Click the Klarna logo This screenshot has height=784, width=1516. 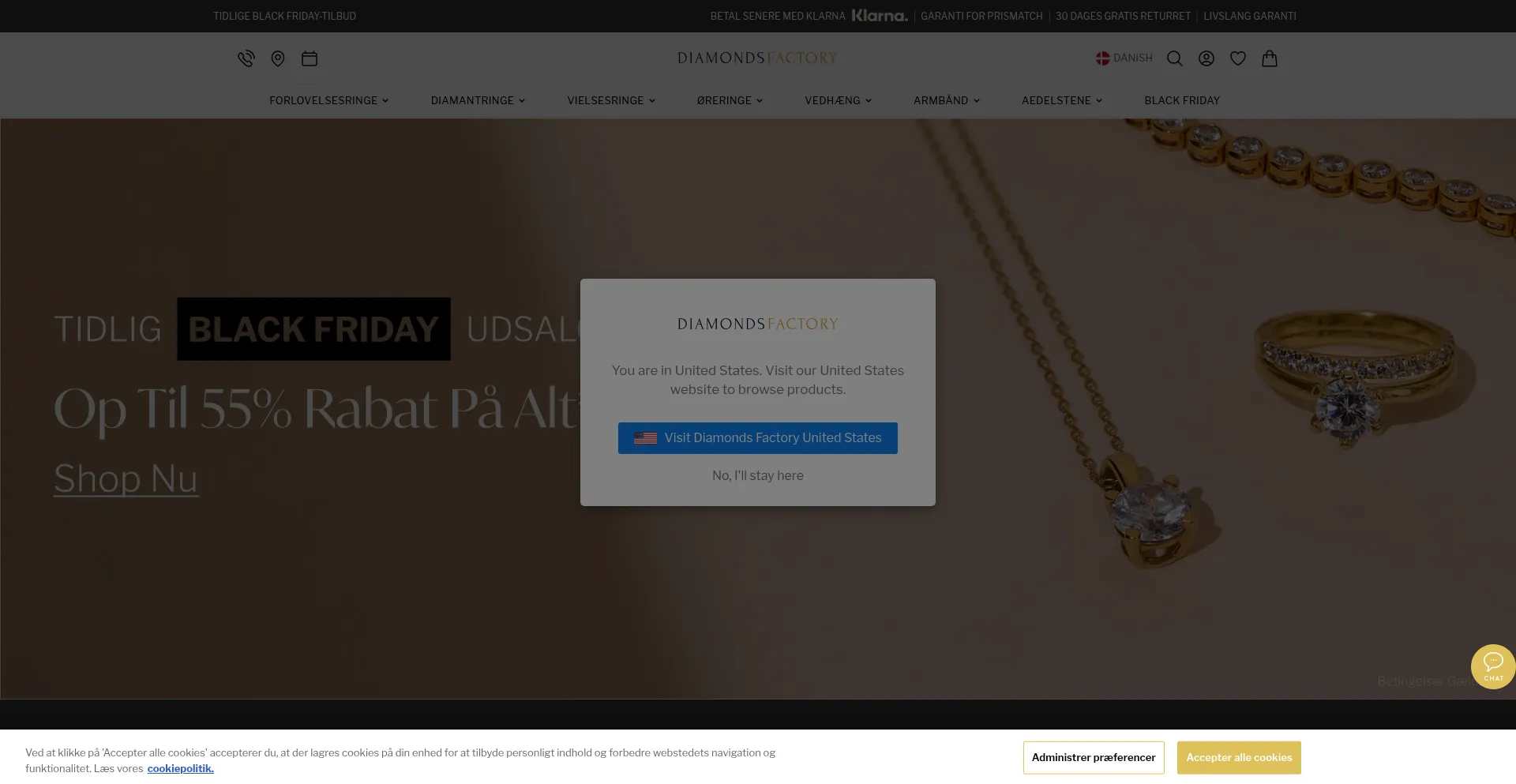coord(880,16)
